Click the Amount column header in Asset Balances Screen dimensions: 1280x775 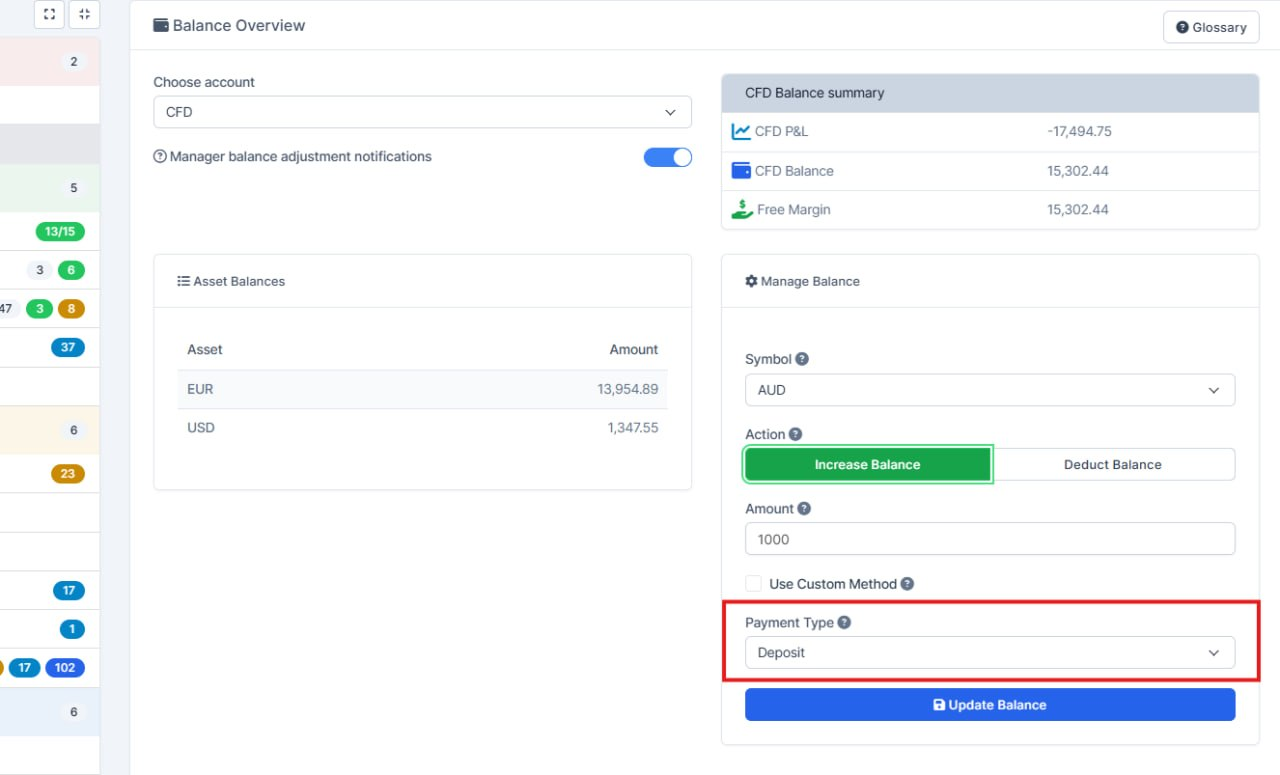click(x=634, y=349)
